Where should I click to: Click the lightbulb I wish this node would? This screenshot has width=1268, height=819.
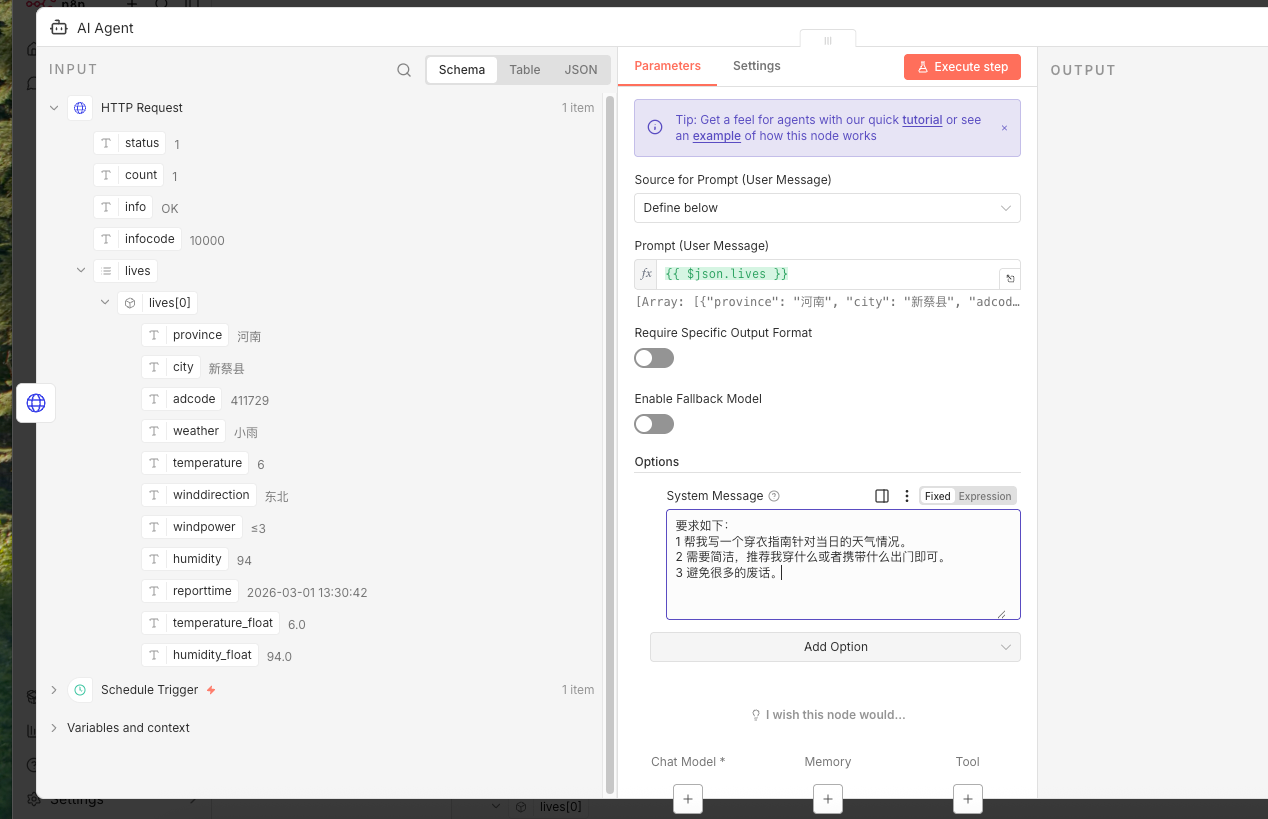click(x=756, y=715)
